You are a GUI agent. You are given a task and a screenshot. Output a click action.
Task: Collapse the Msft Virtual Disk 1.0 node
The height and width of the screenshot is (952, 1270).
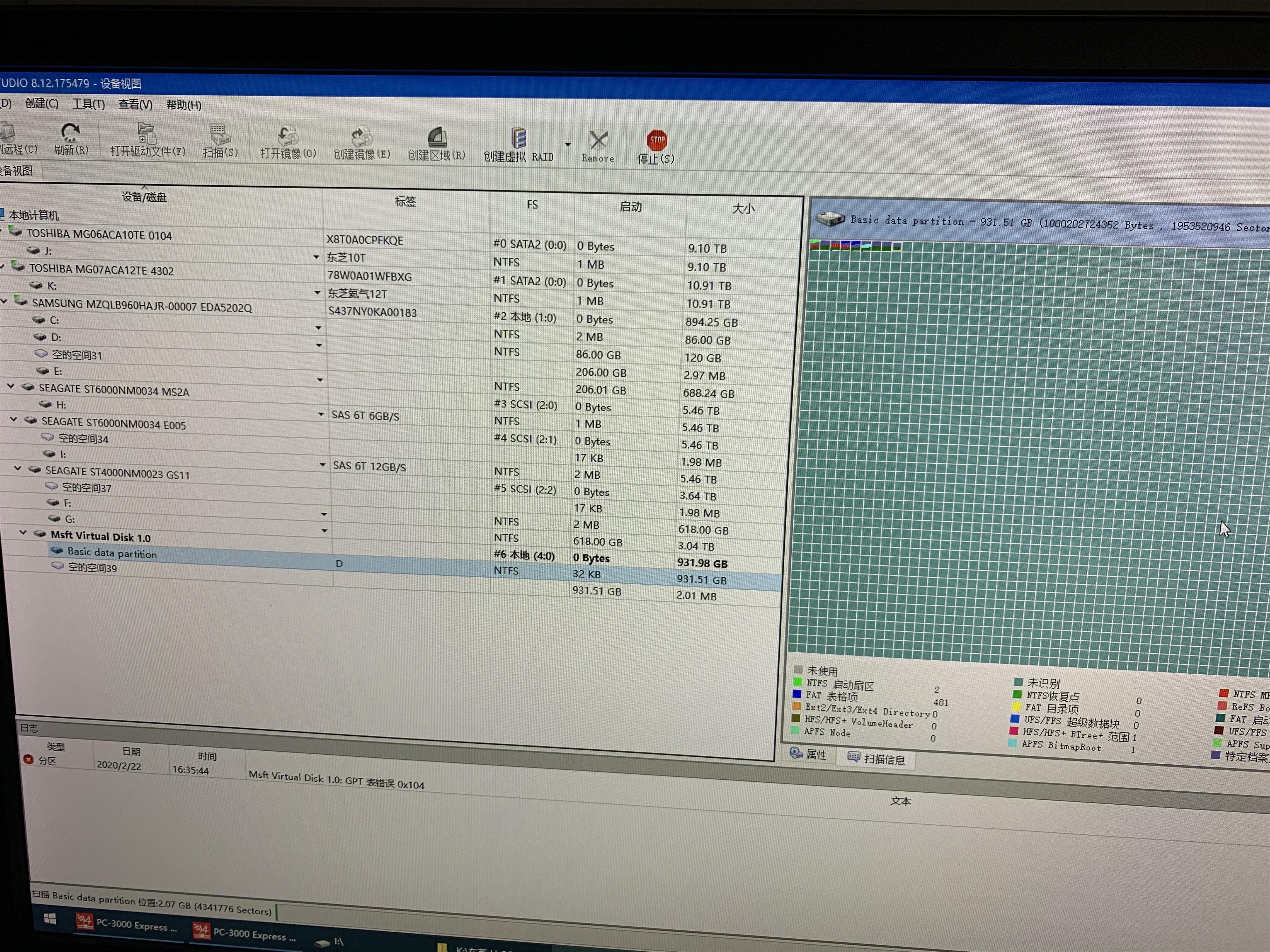(24, 532)
